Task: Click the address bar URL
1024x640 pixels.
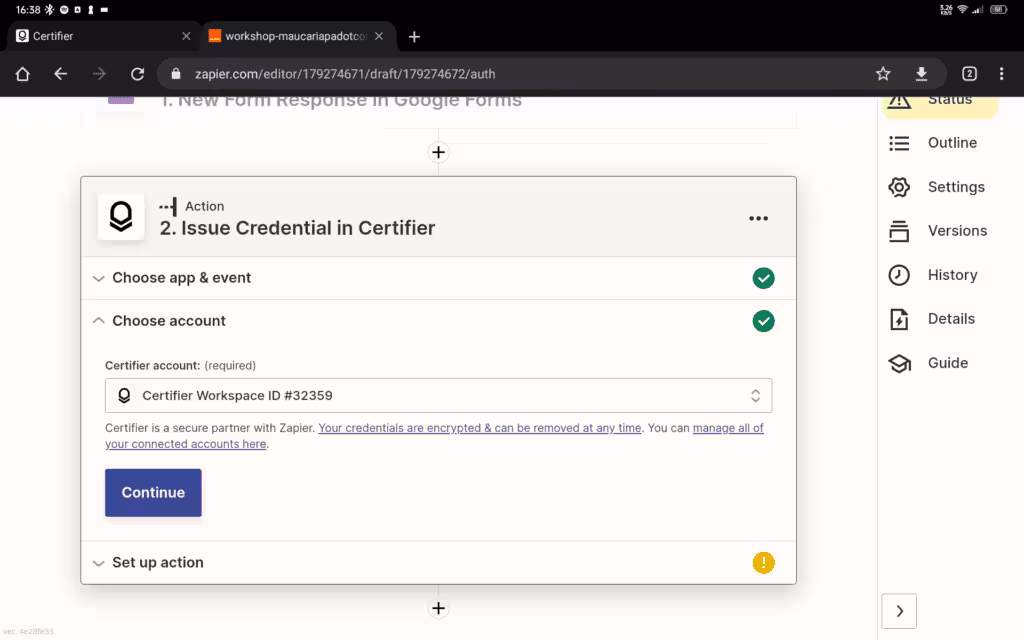Action: pyautogui.click(x=345, y=74)
